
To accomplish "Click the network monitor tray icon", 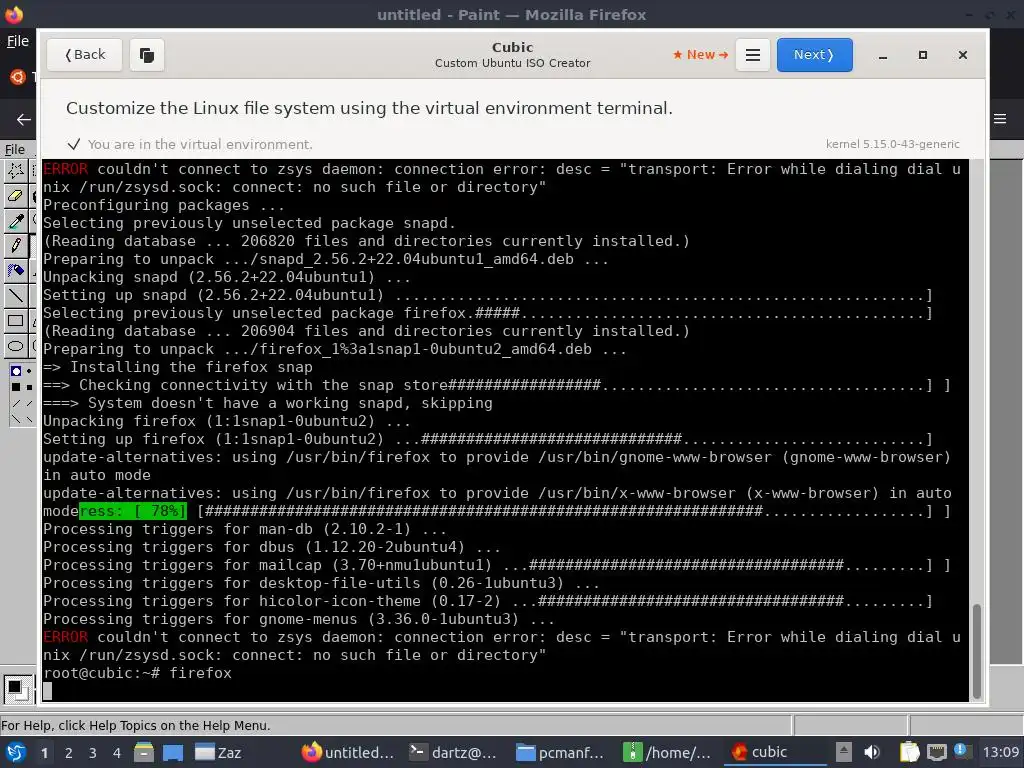I will (x=936, y=752).
